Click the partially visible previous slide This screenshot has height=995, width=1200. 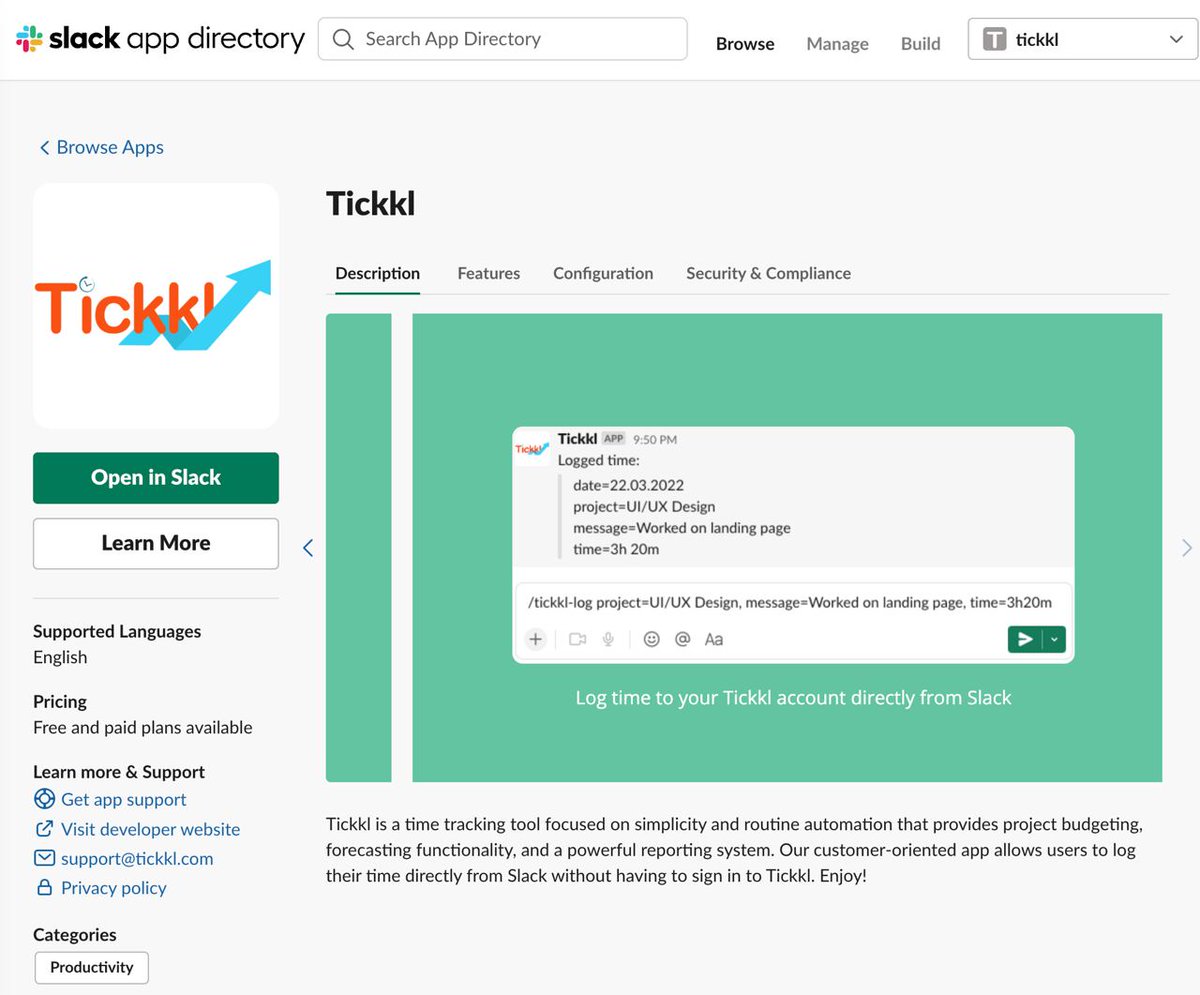(358, 547)
